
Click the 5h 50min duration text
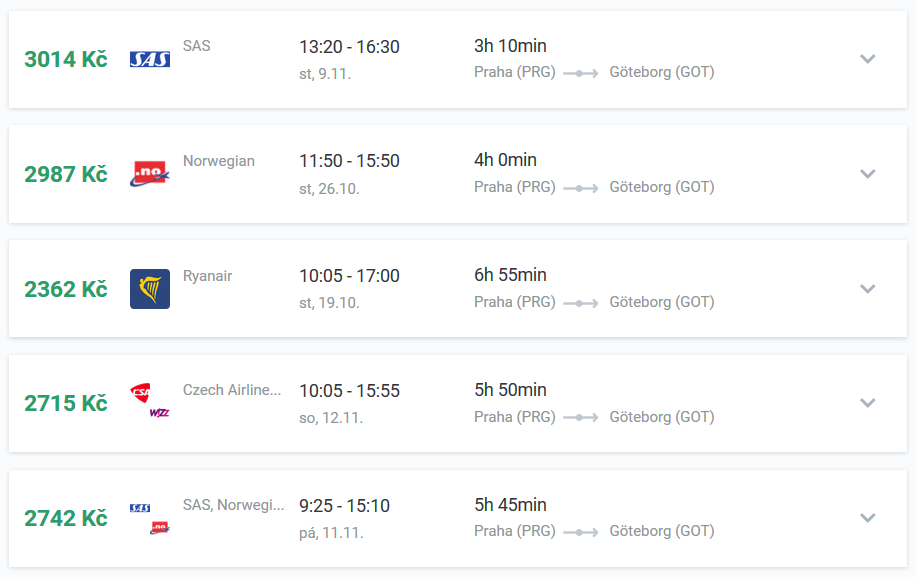click(x=510, y=390)
